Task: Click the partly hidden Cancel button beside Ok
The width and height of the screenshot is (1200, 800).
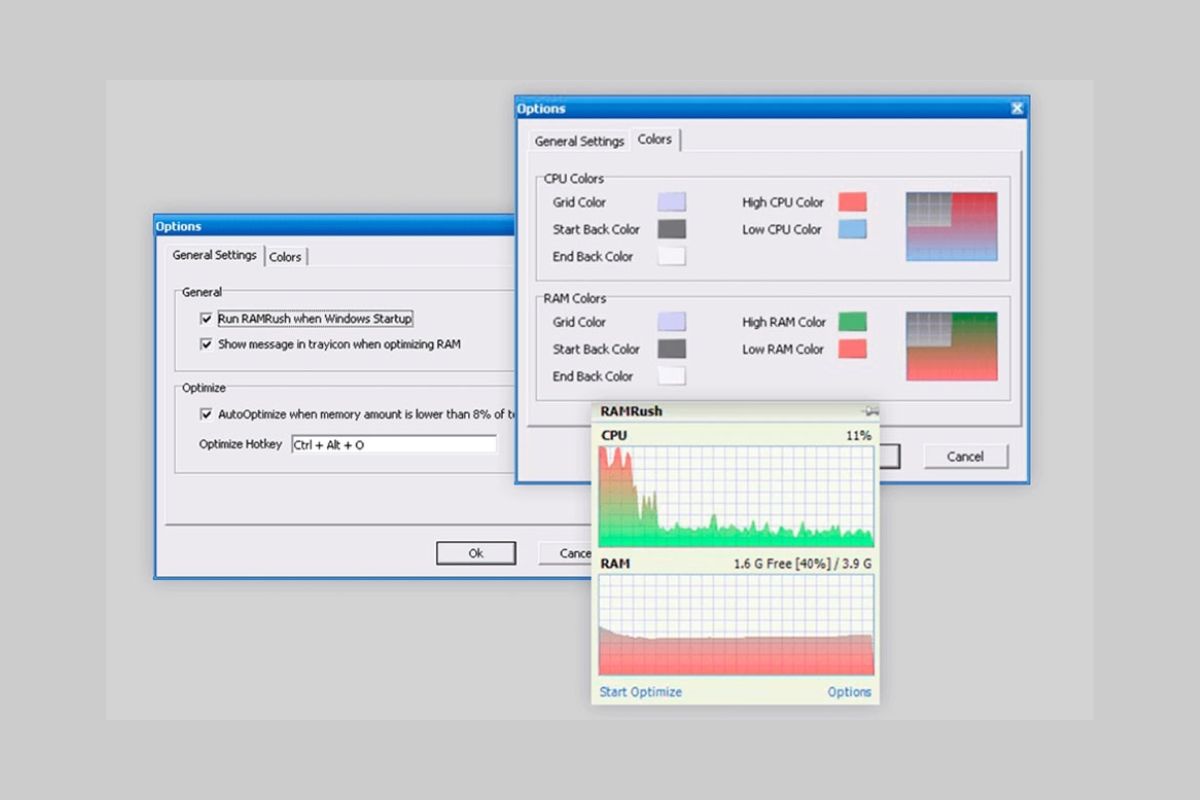Action: (x=566, y=553)
